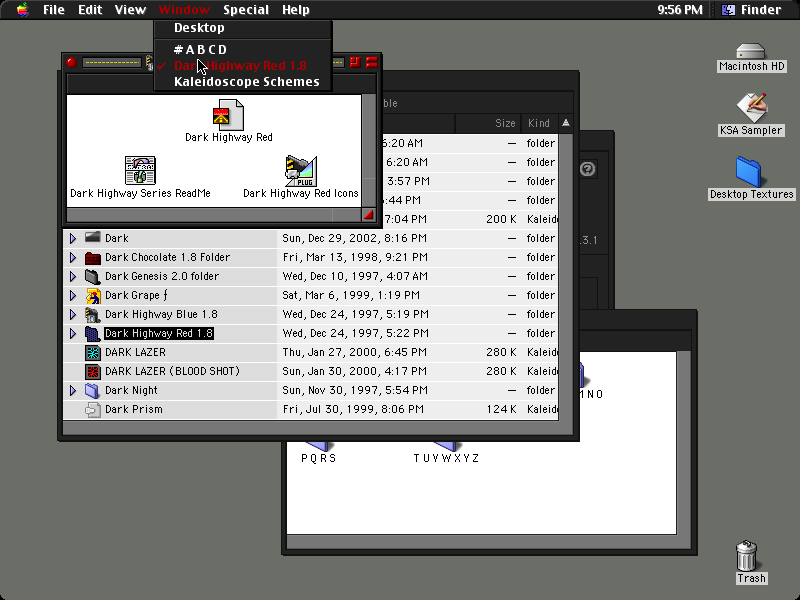Choose Desktop from the Window menu

pyautogui.click(x=243, y=28)
